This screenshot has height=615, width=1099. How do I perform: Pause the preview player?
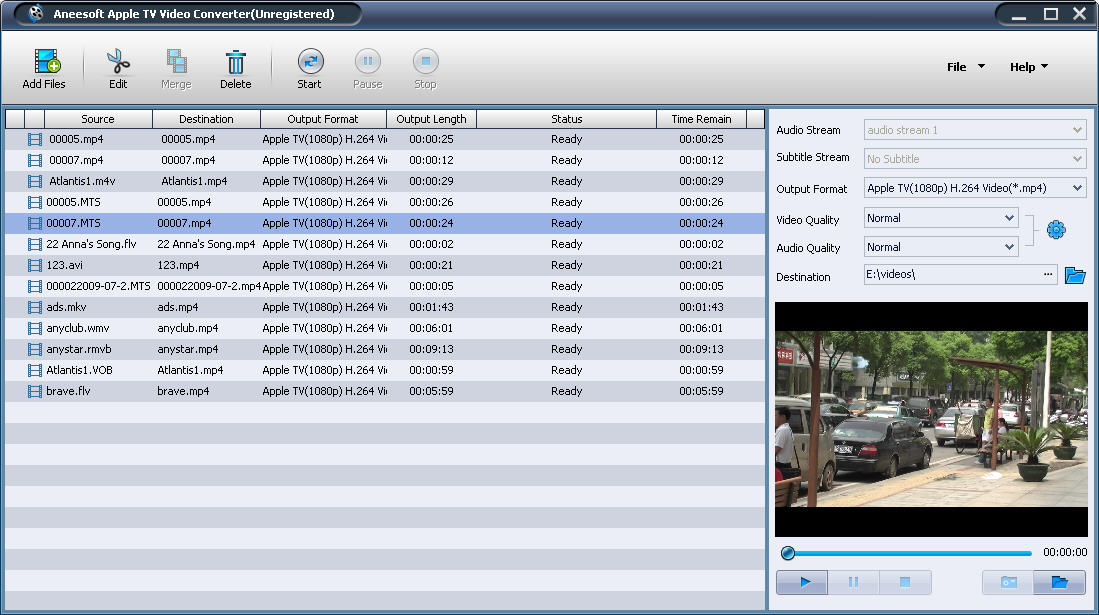(853, 582)
